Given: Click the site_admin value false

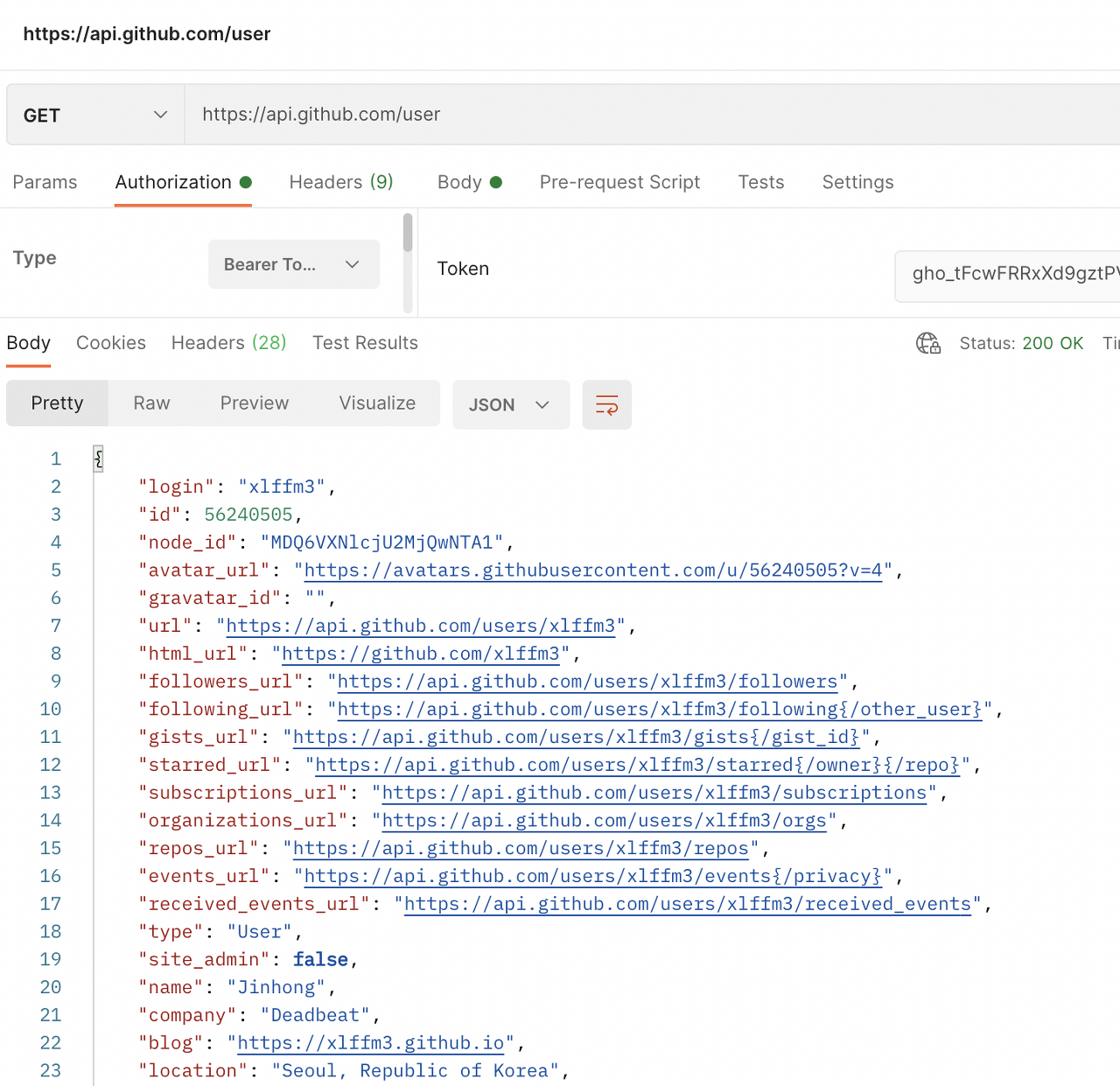Looking at the screenshot, I should [x=320, y=960].
